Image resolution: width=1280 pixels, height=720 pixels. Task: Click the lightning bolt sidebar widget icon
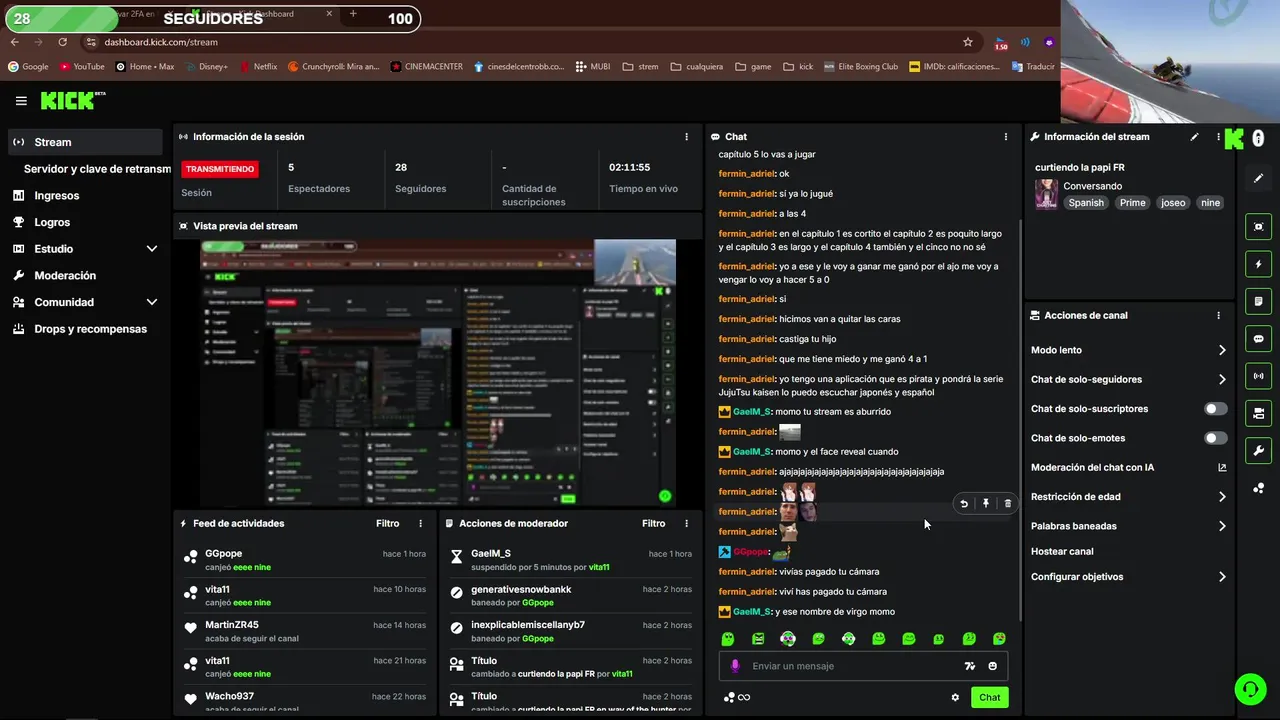pyautogui.click(x=1258, y=265)
